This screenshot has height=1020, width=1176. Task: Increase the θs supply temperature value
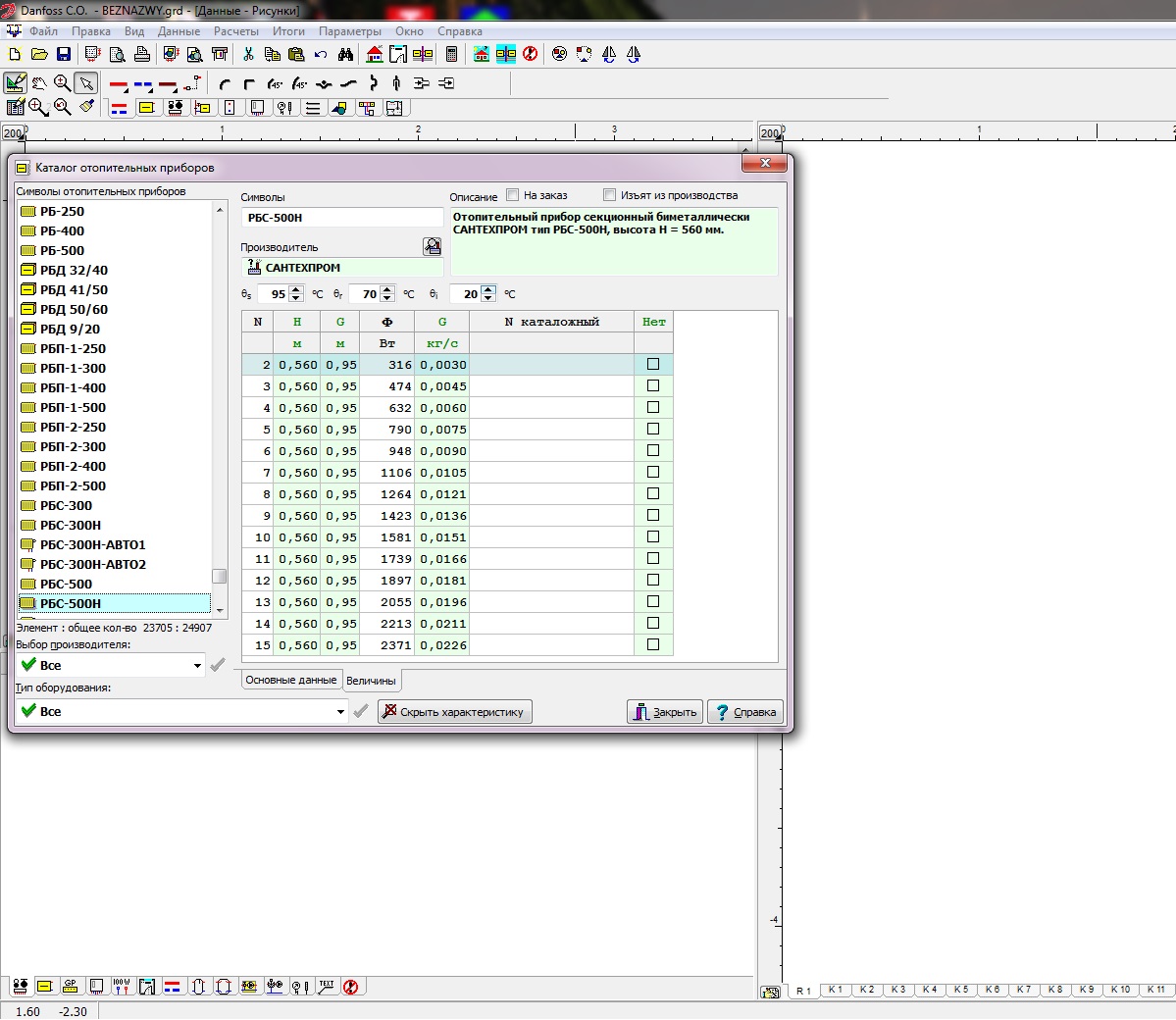(296, 289)
